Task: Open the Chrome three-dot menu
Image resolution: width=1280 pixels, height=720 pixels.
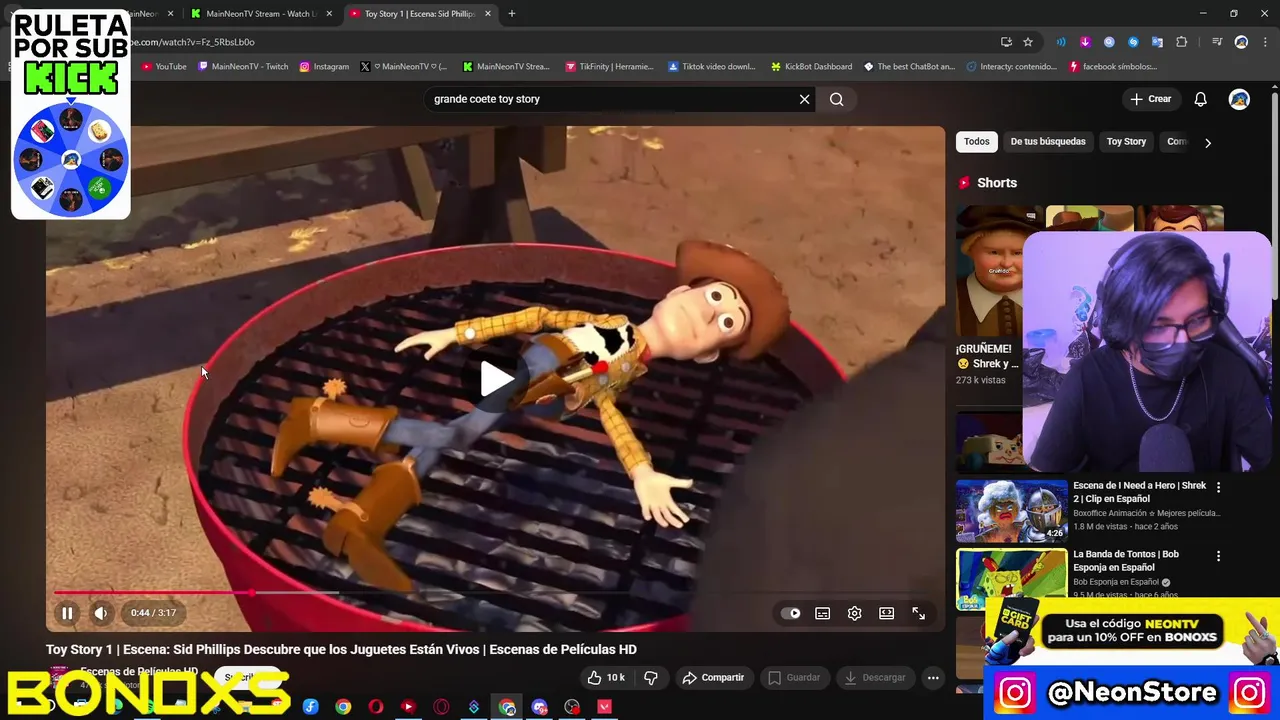Action: click(x=1263, y=42)
